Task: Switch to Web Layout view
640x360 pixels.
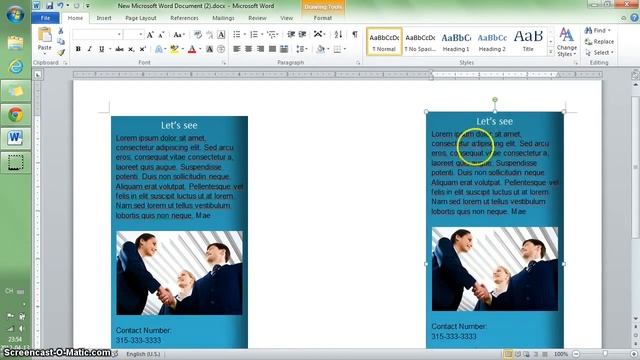Action: (527, 354)
